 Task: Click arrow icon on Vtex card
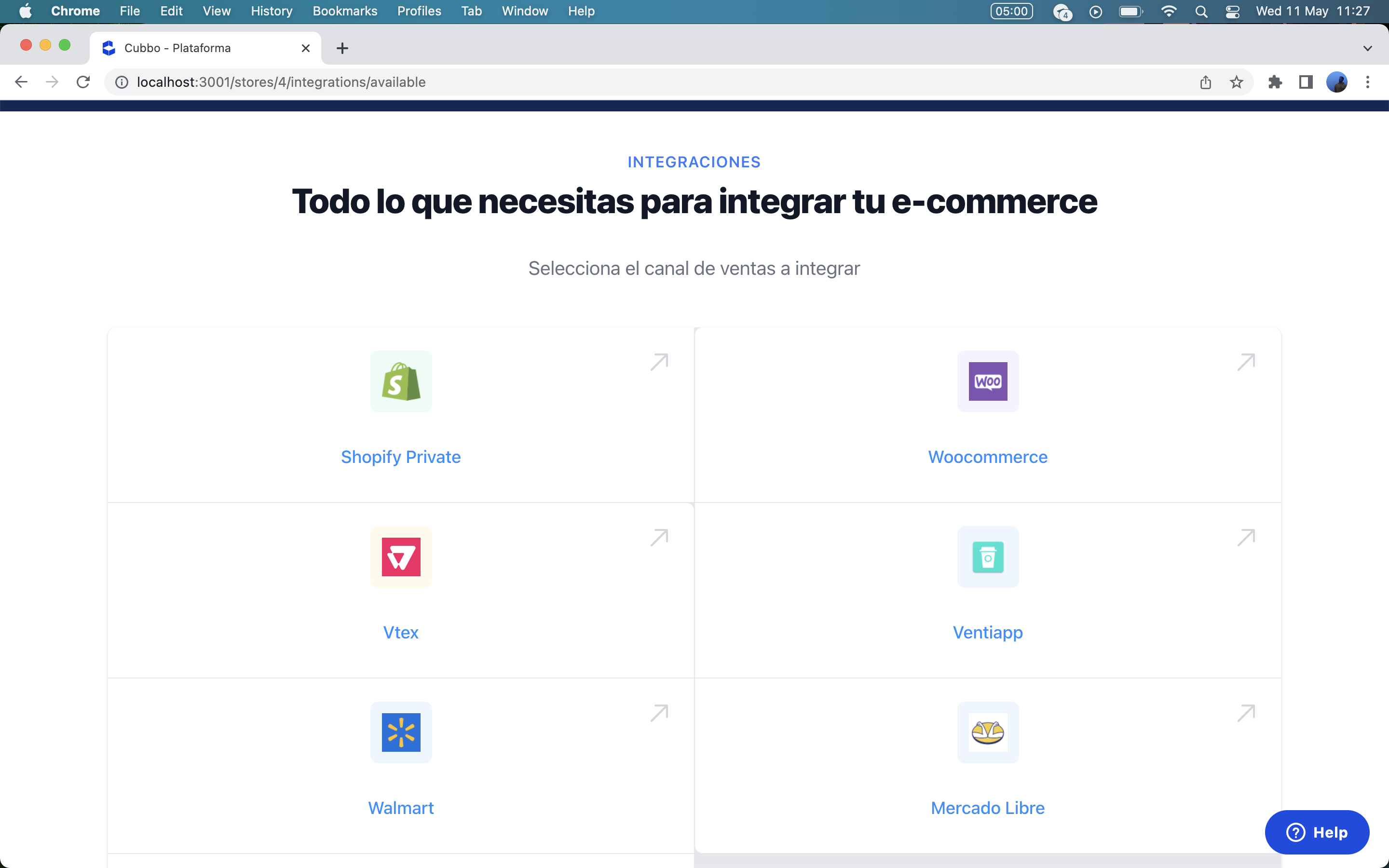point(659,538)
